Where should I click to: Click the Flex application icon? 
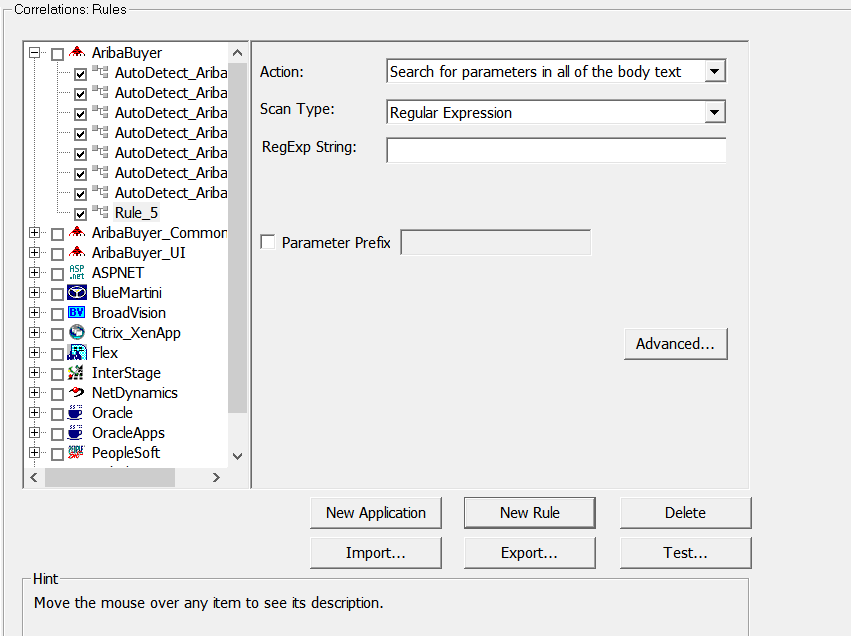coord(77,352)
